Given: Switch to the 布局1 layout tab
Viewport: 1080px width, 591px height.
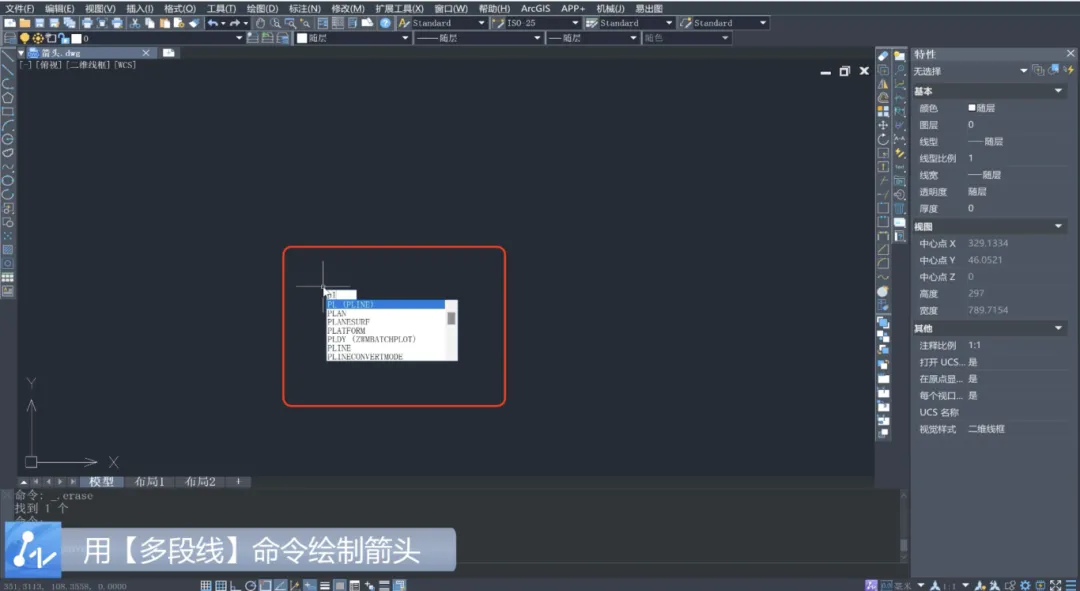Looking at the screenshot, I should [150, 482].
